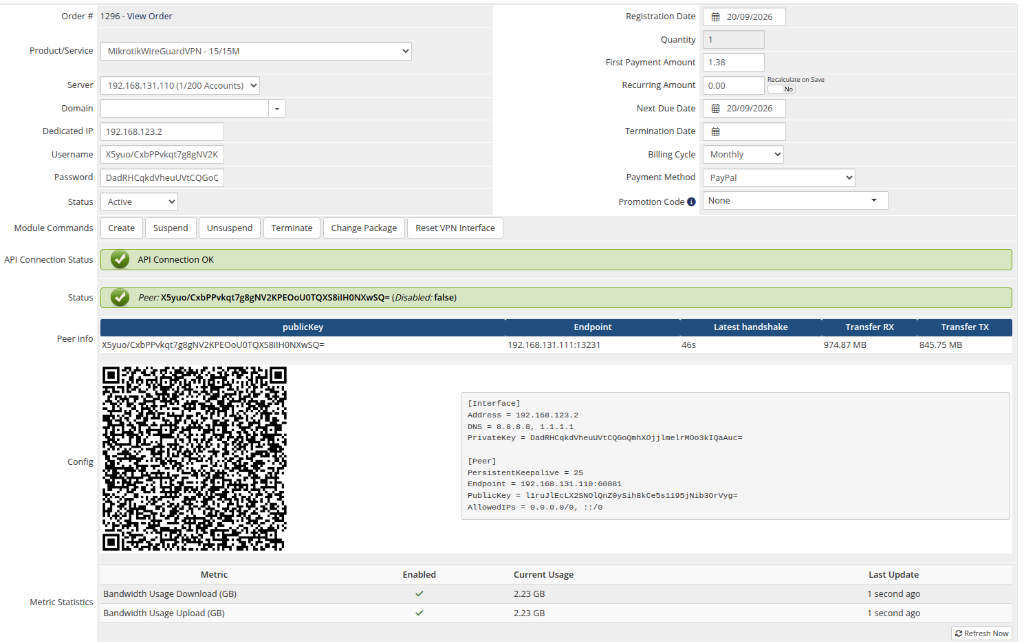Viewport: 1024px width, 642px height.
Task: Click the Last Update column header
Action: point(893,575)
